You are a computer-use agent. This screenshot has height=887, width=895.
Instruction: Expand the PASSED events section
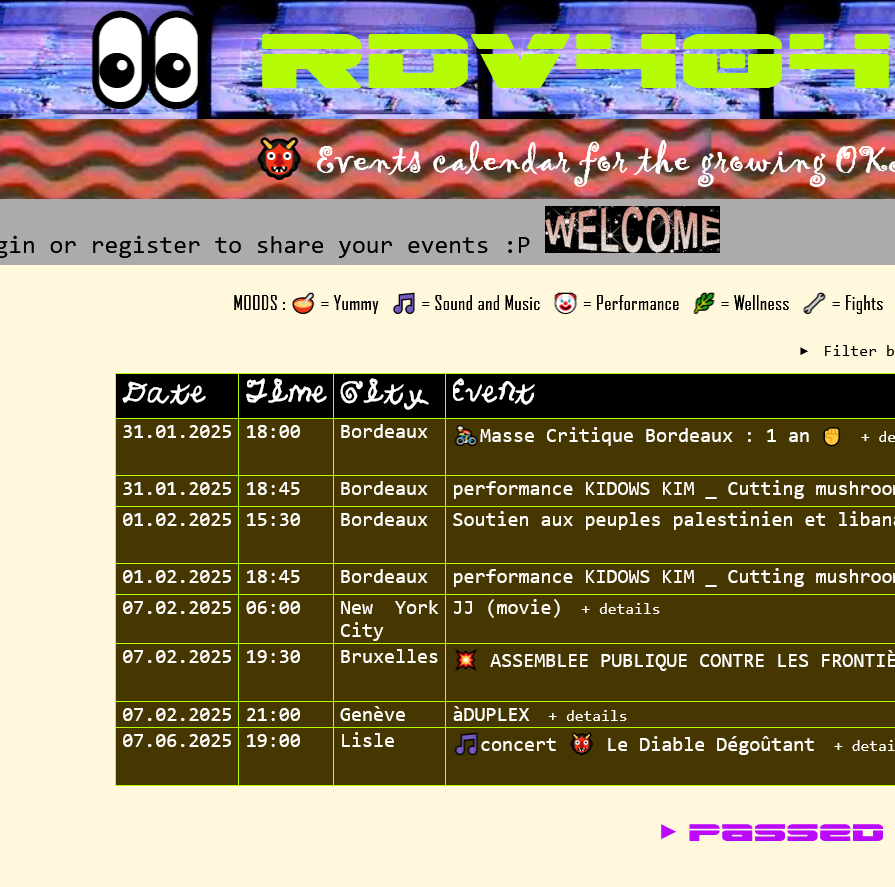tap(772, 832)
